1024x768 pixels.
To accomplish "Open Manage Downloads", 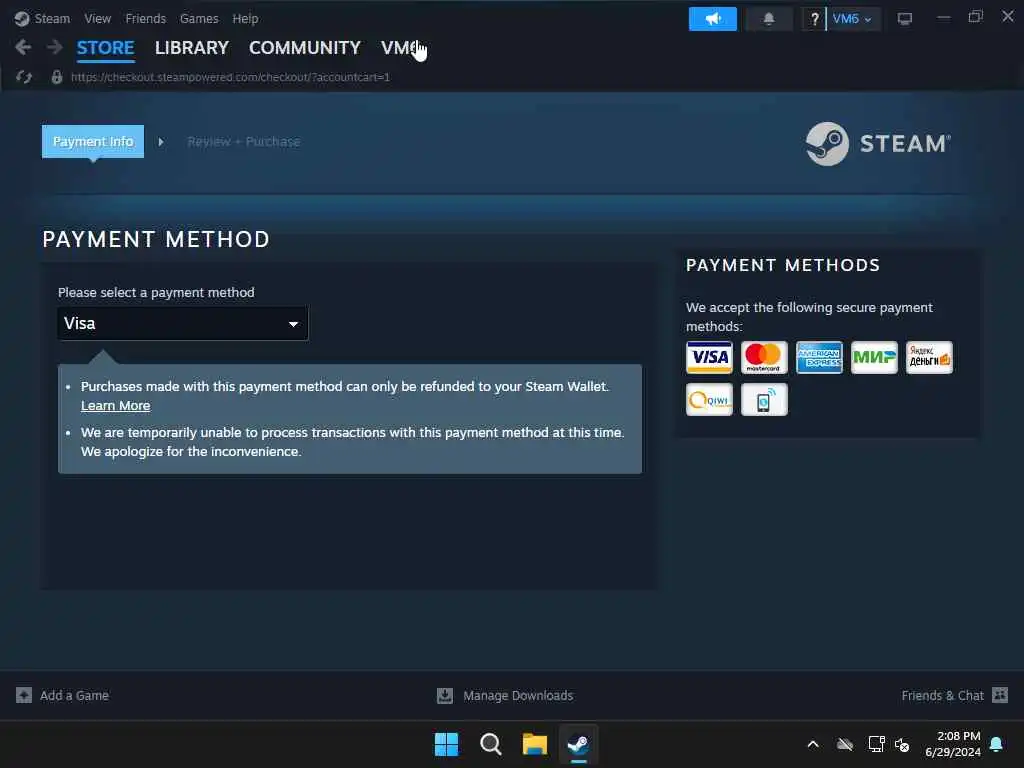I will pos(518,696).
